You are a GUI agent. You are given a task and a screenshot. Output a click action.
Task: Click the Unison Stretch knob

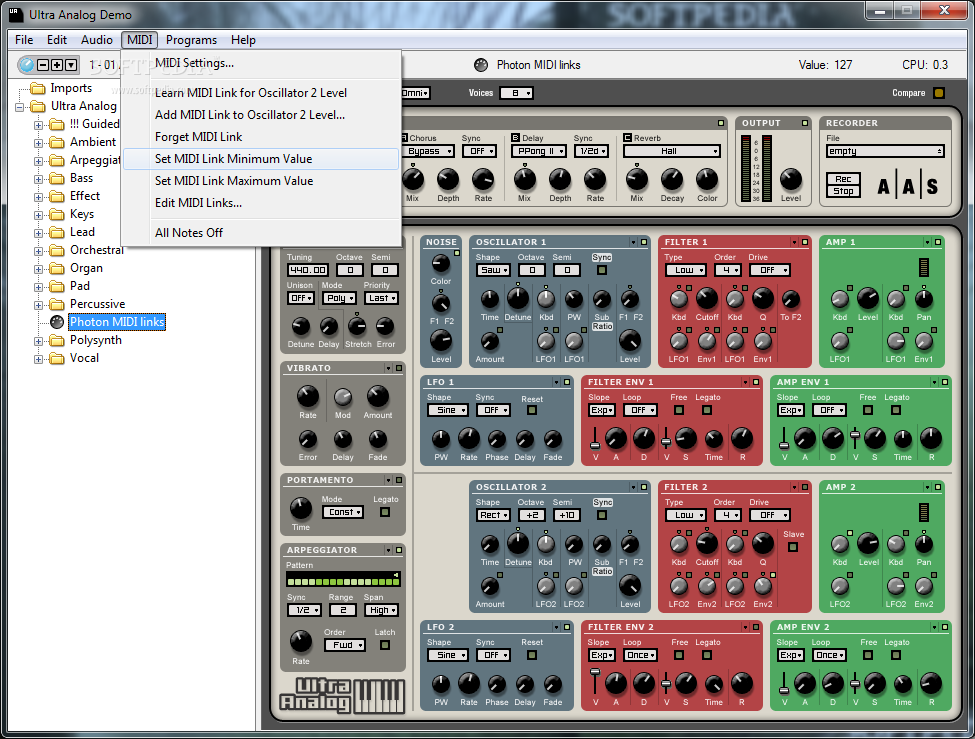[x=357, y=326]
